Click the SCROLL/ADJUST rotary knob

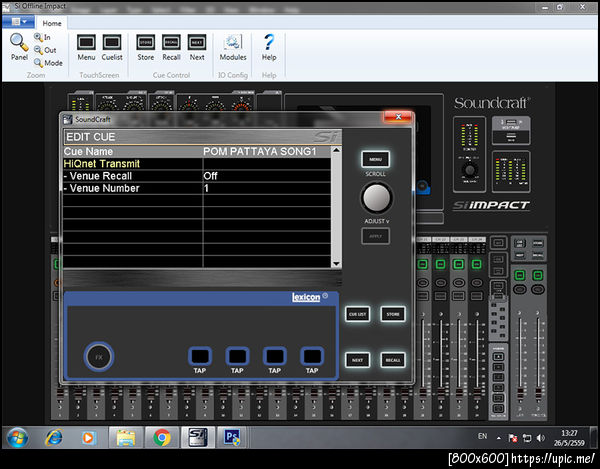375,196
